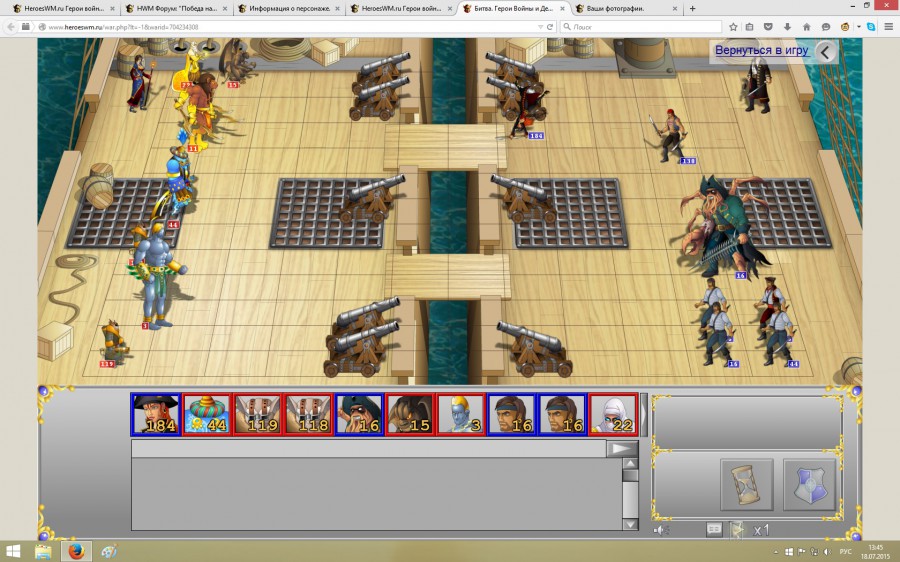Select the turn queue portrait numbered 119
Viewport: 900px width, 562px height.
[257, 414]
